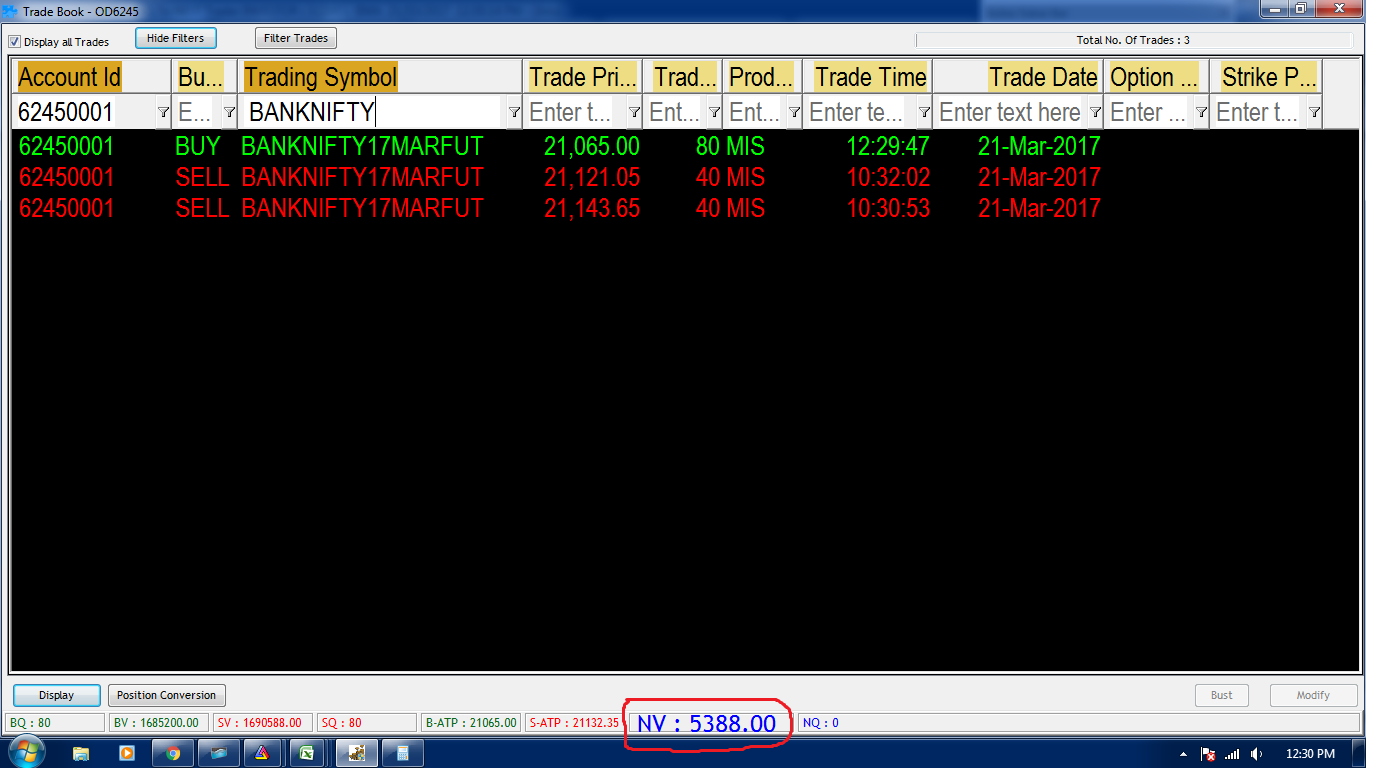
Task: Click Total No. Of Trades : 3 label
Action: tap(1133, 40)
